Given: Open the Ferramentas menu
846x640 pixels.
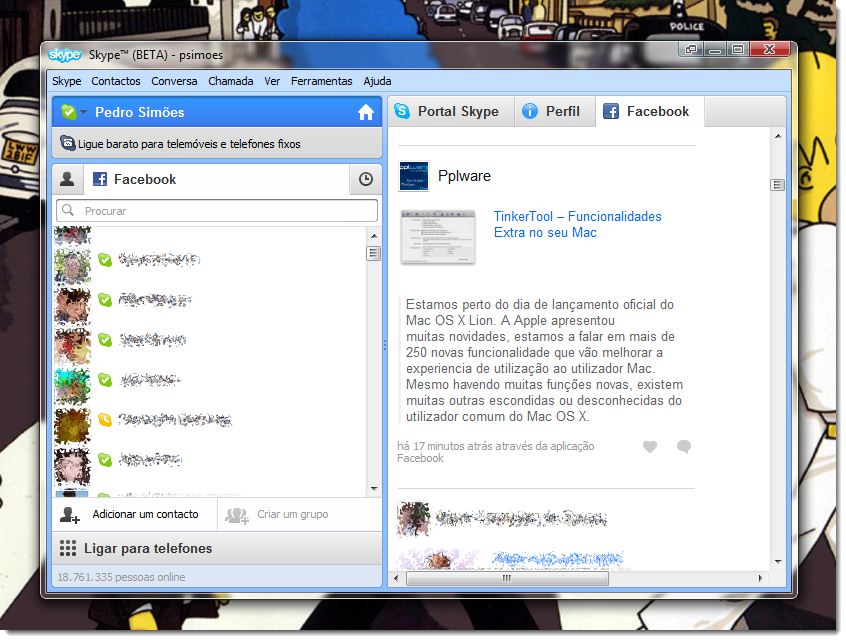Looking at the screenshot, I should click(x=321, y=81).
